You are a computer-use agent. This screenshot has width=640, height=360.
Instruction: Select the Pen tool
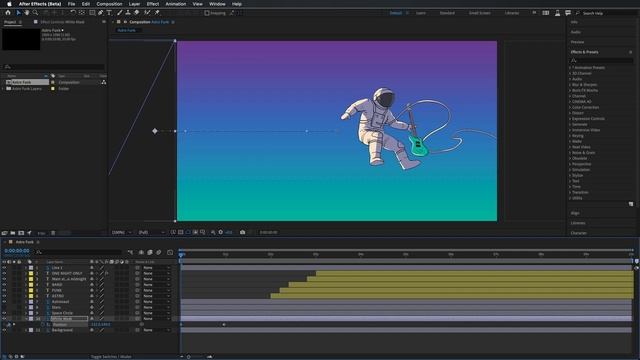[100, 13]
